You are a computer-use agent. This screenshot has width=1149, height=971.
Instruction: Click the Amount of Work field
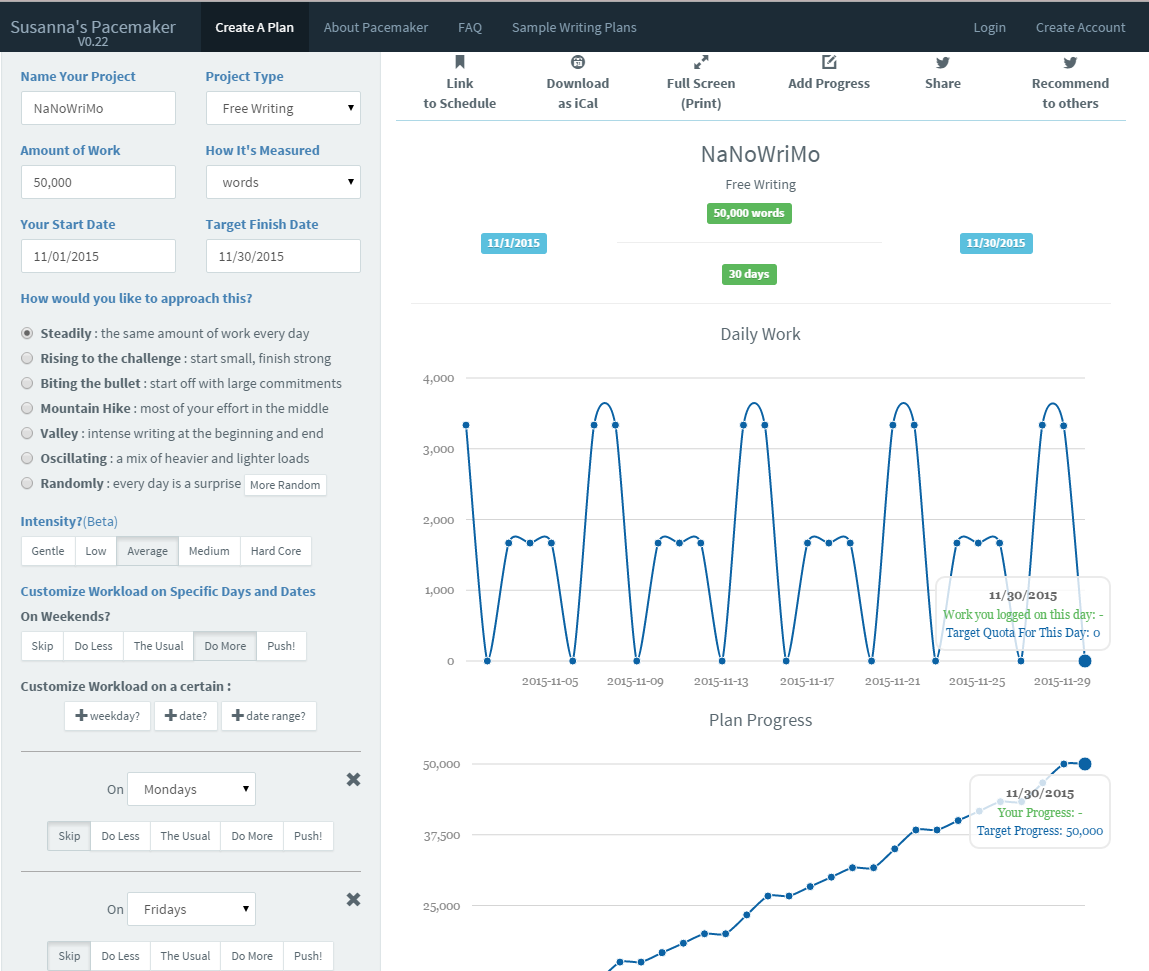pos(98,182)
